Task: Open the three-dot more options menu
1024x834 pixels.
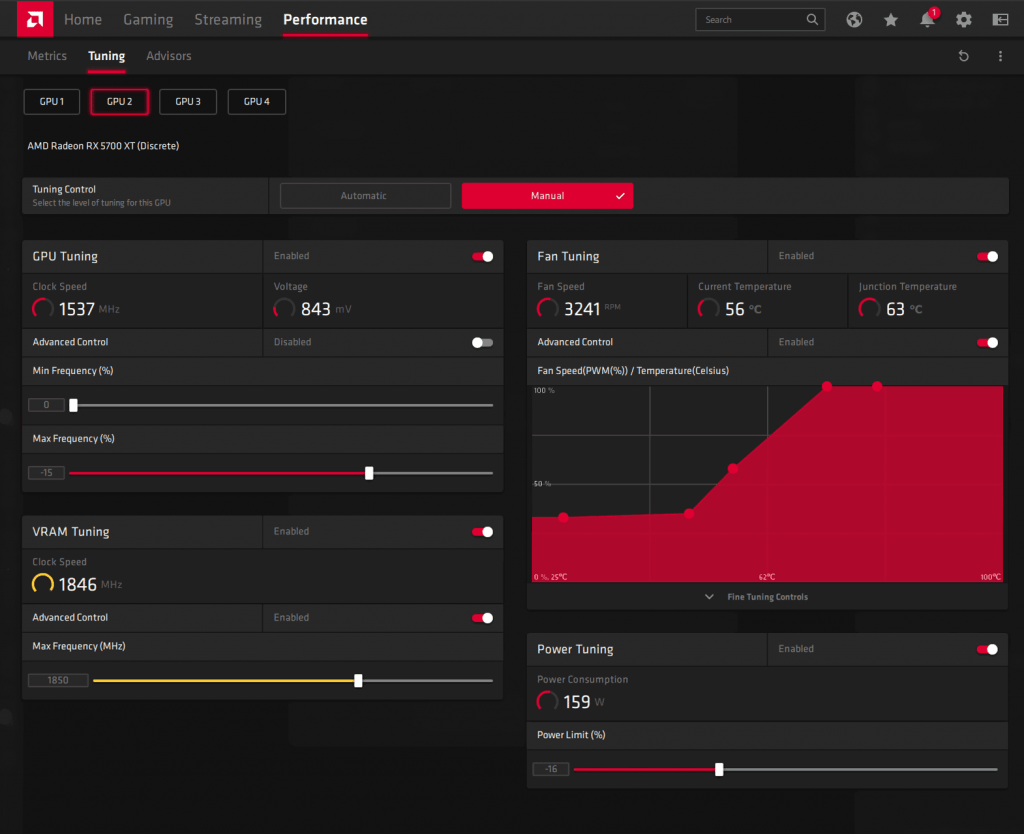Action: pyautogui.click(x=1000, y=56)
